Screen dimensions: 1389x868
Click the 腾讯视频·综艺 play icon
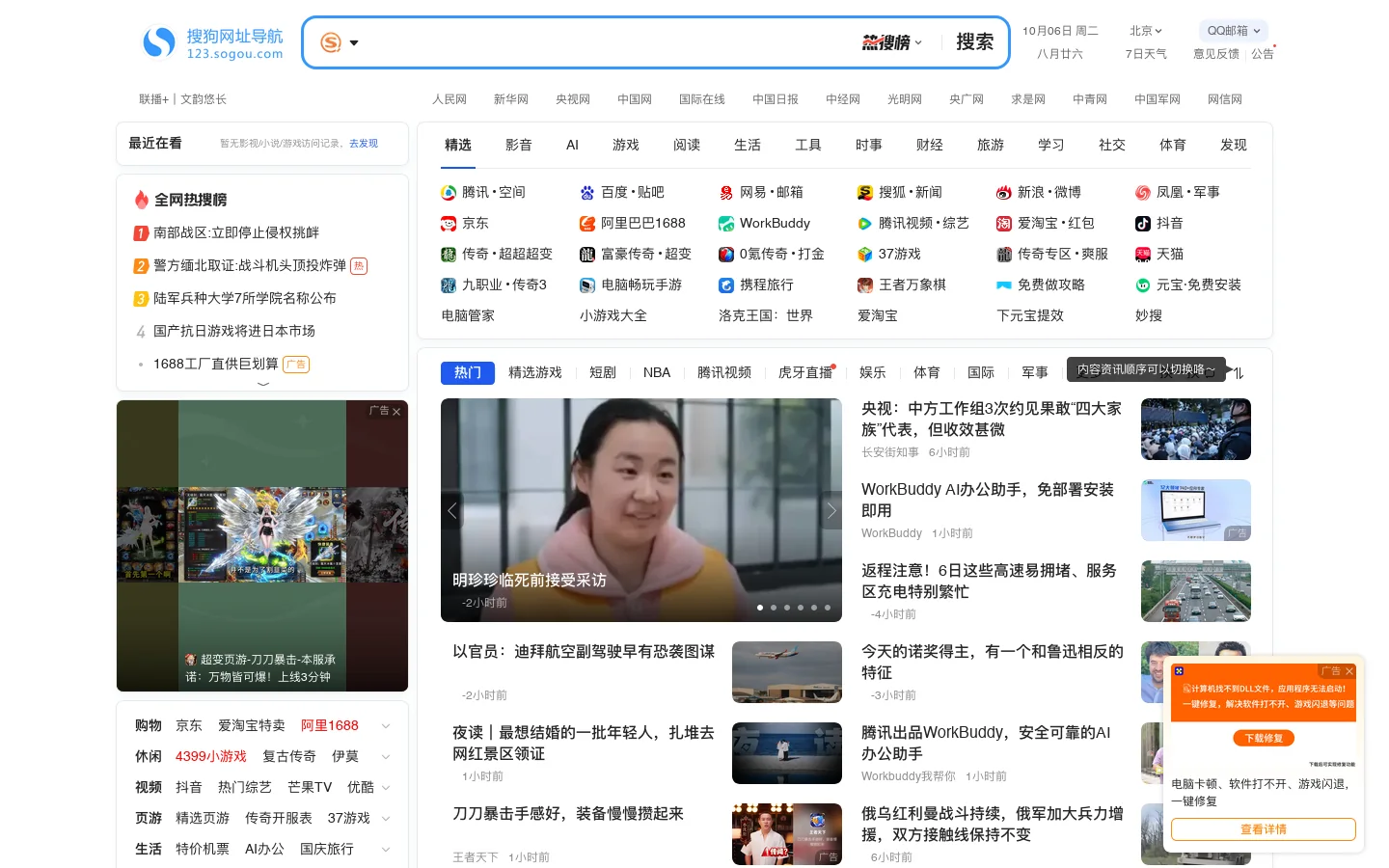(x=865, y=224)
